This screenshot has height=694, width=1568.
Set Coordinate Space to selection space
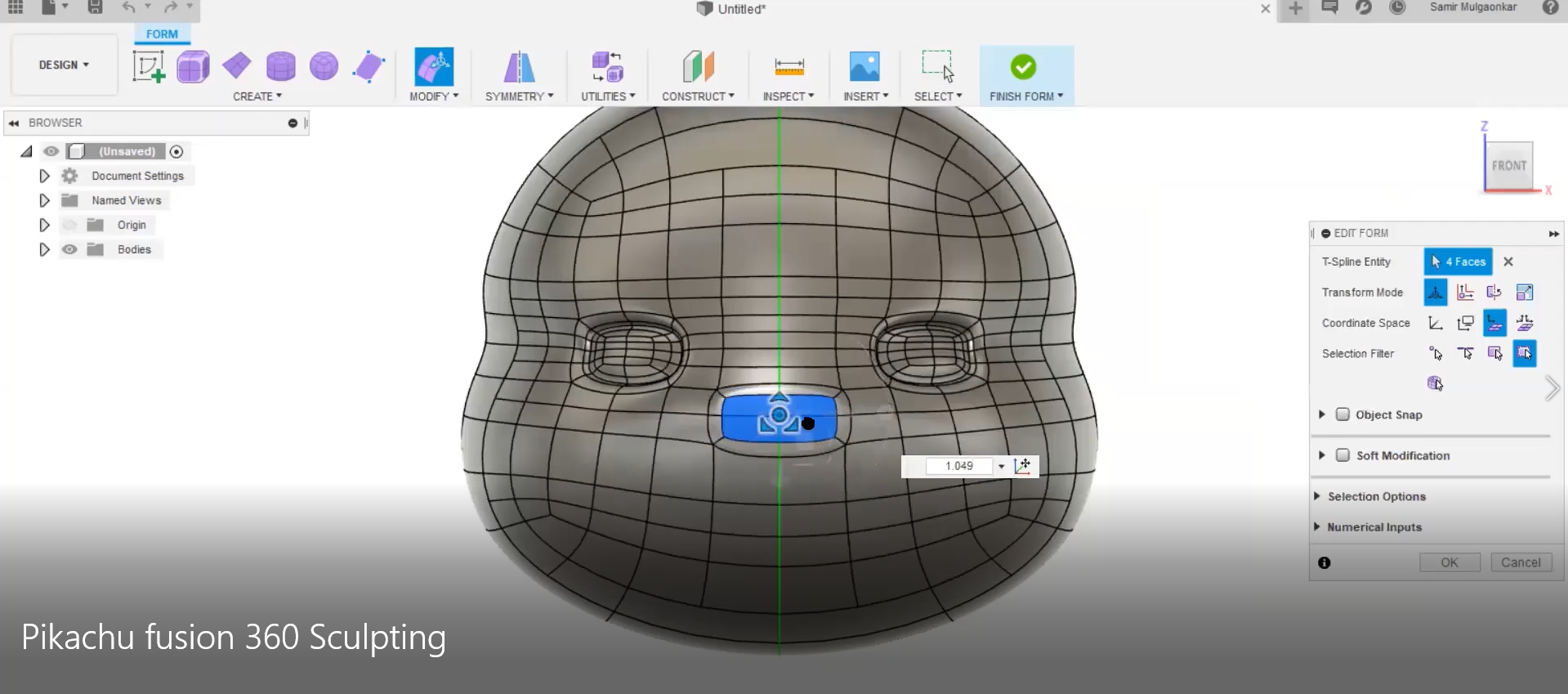pos(1494,323)
